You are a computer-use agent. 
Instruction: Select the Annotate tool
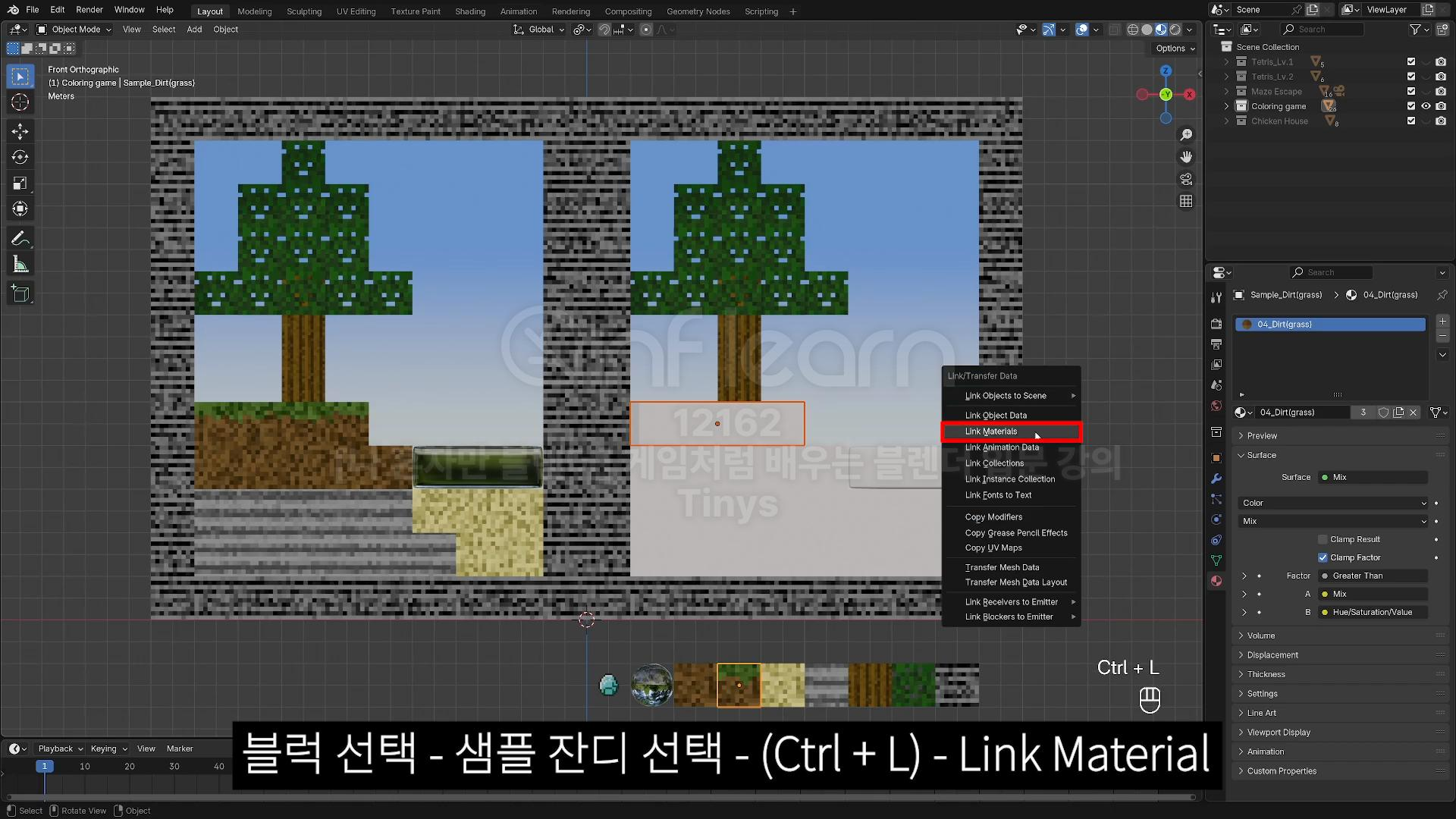click(x=20, y=239)
